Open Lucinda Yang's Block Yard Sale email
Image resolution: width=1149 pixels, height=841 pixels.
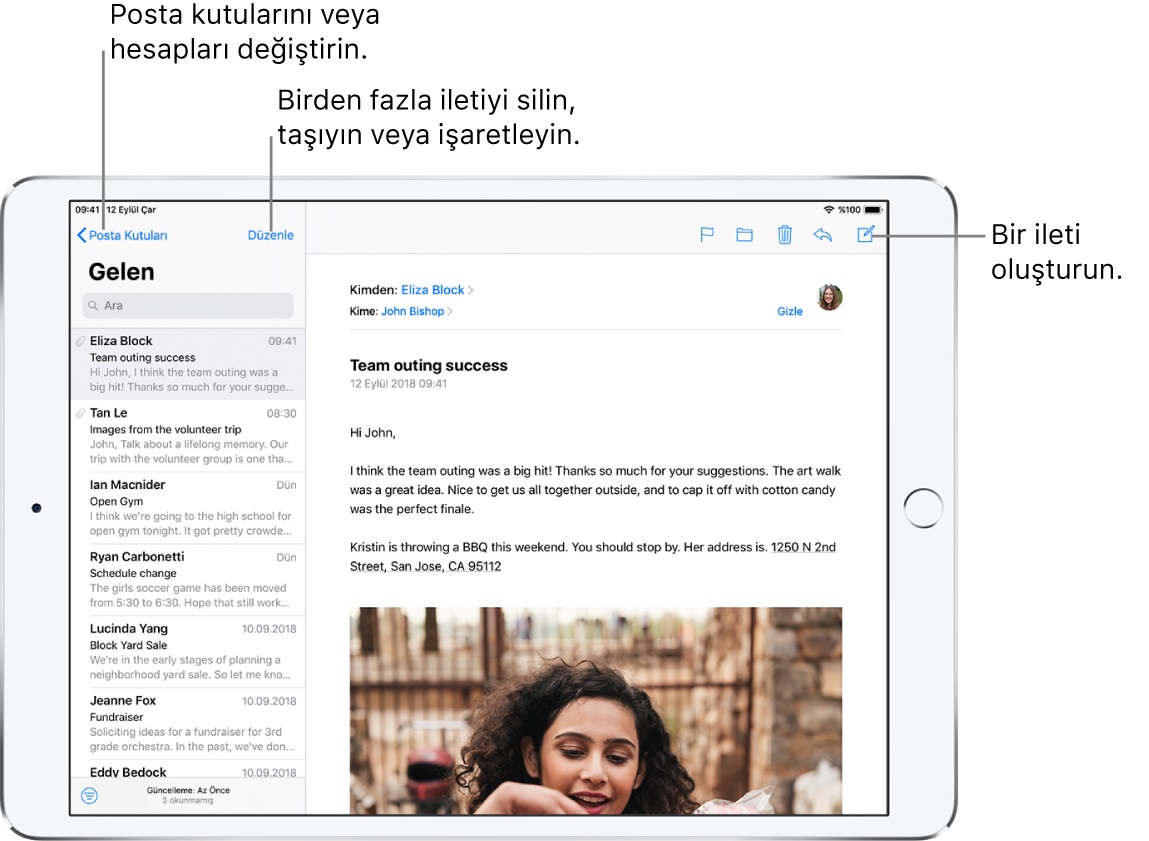[188, 652]
